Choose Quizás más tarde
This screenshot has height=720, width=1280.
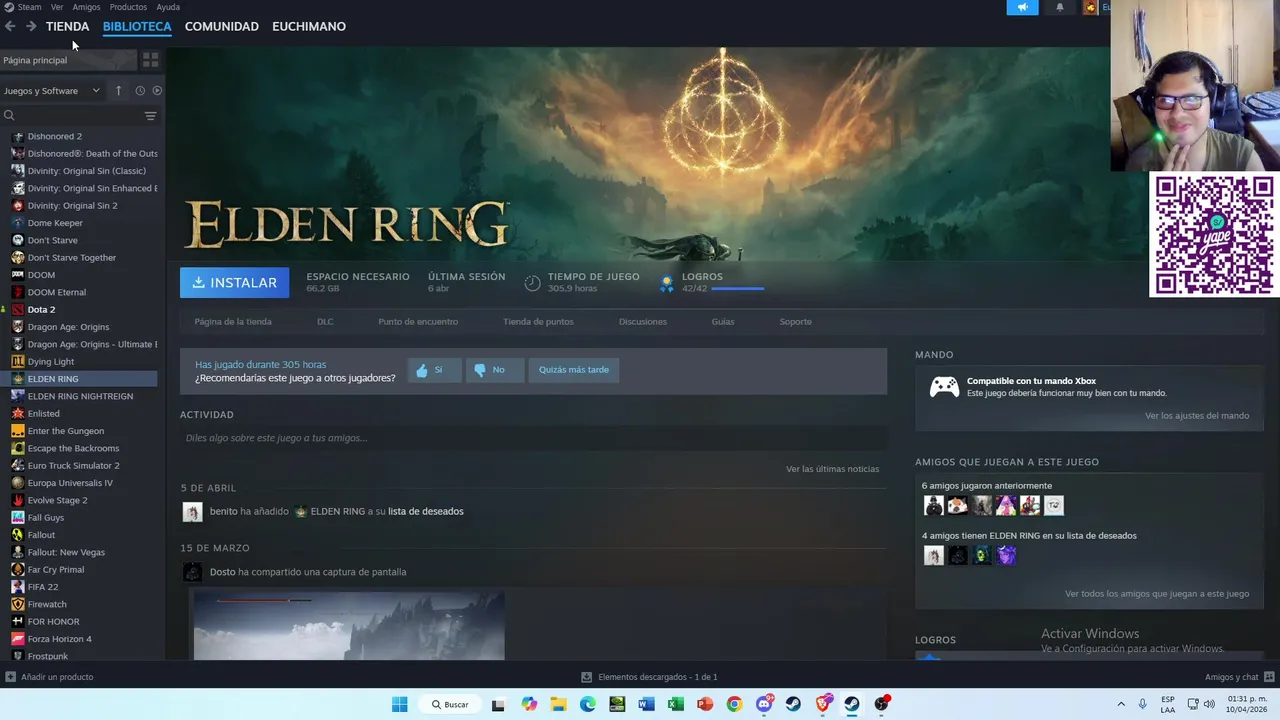574,370
